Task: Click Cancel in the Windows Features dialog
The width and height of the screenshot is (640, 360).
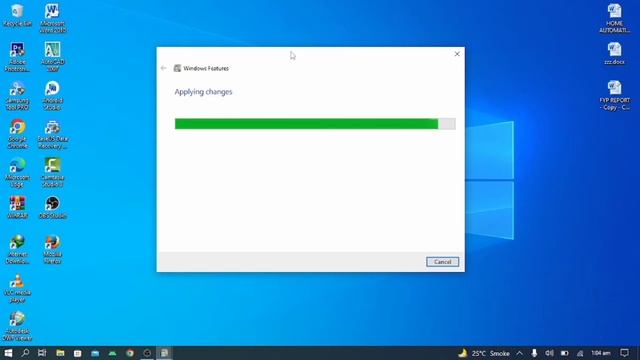Action: tap(442, 262)
